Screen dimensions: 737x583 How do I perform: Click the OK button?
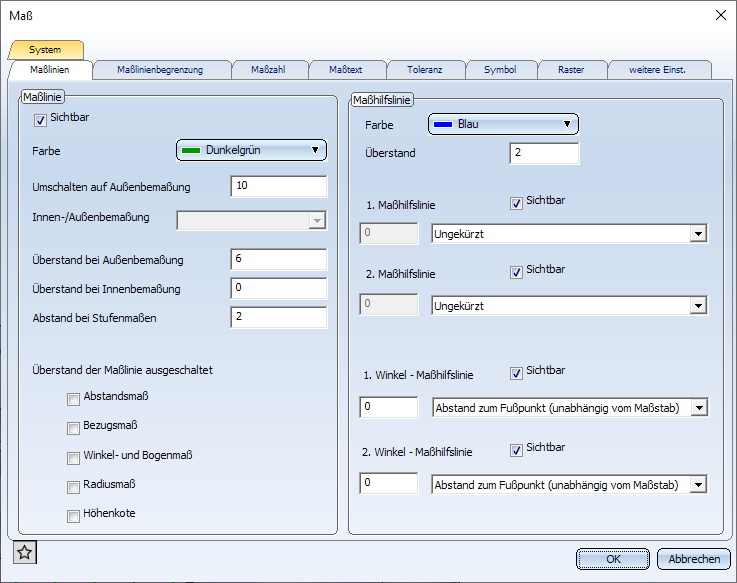613,559
